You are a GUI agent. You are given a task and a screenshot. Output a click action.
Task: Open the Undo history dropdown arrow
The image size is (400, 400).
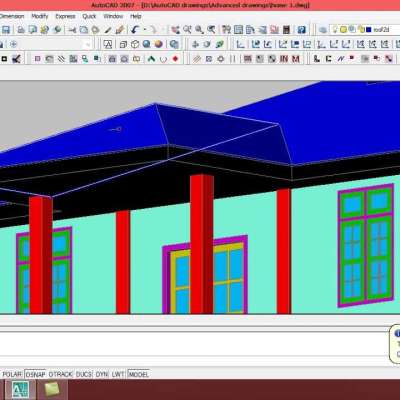coord(144,30)
